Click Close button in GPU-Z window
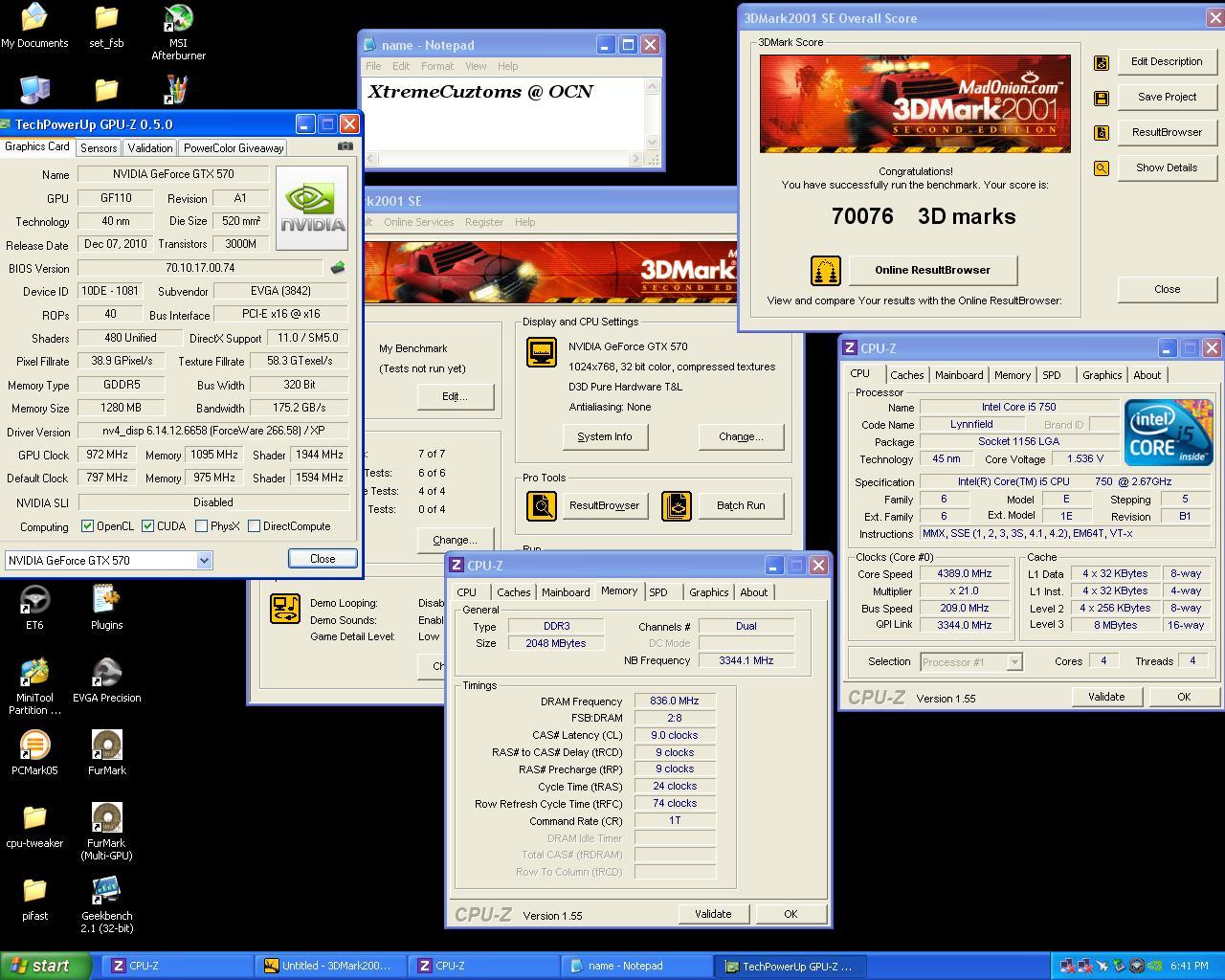The image size is (1225, 980). [323, 559]
